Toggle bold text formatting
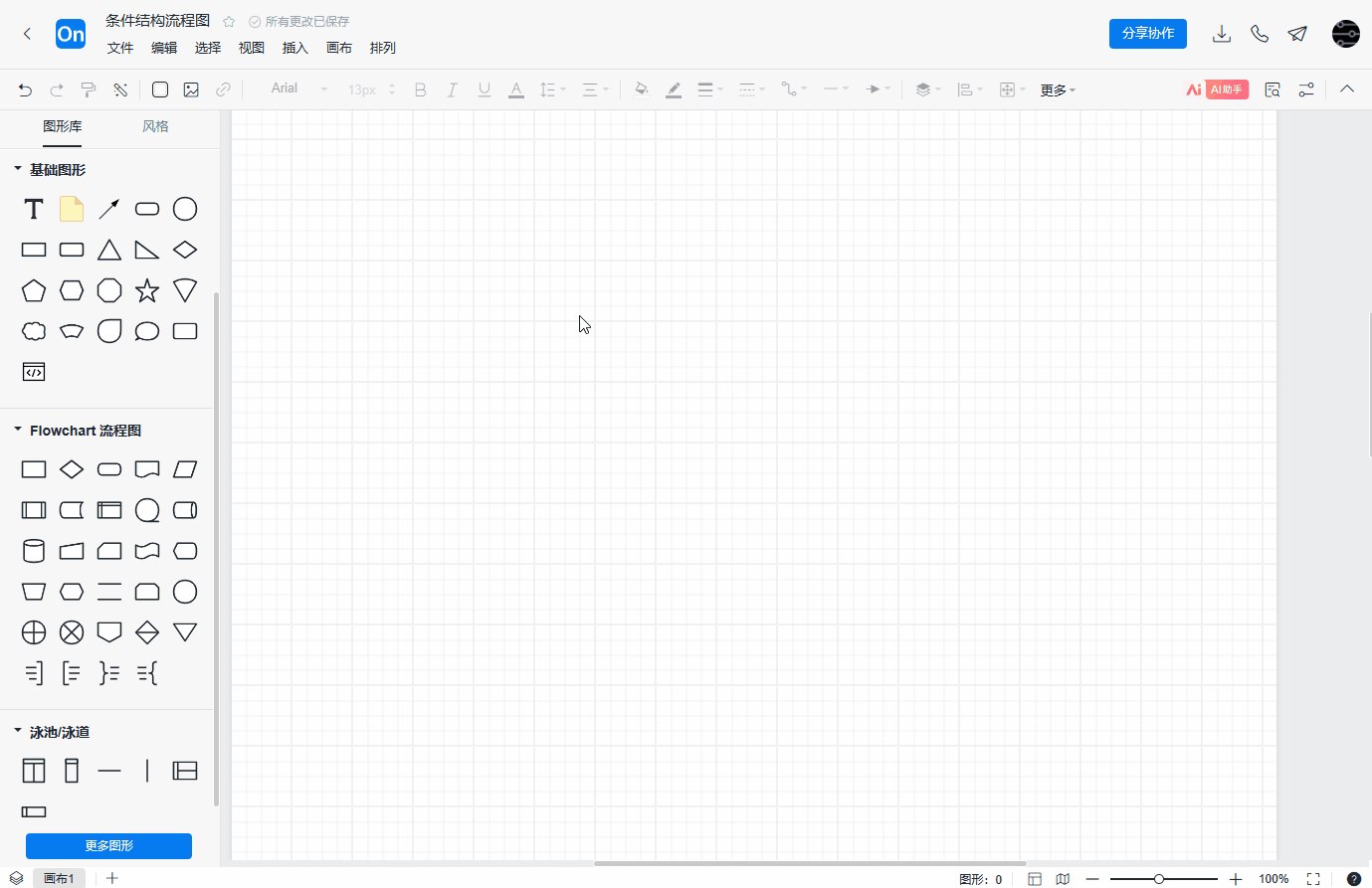Image resolution: width=1372 pixels, height=888 pixels. 421,89
